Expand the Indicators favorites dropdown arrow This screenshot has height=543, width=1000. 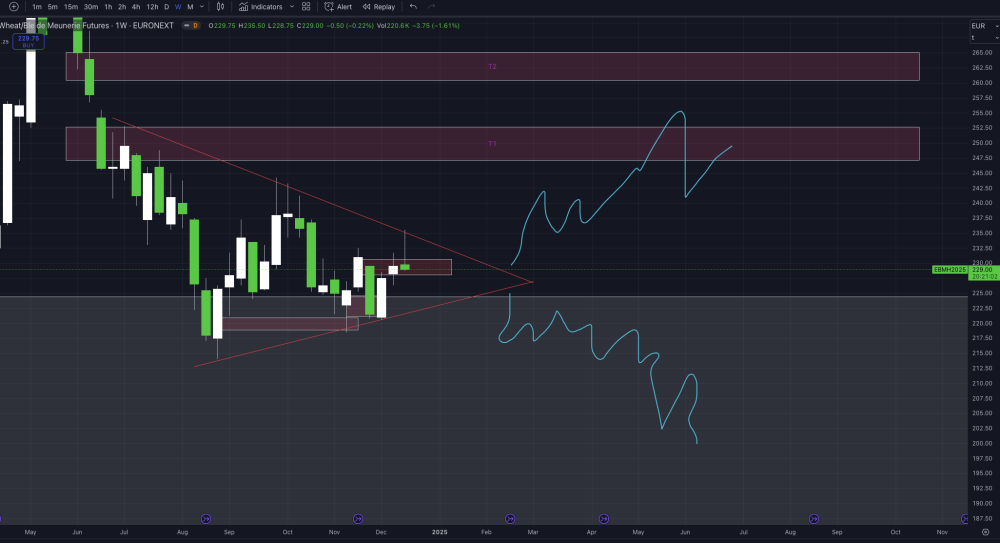click(x=292, y=7)
